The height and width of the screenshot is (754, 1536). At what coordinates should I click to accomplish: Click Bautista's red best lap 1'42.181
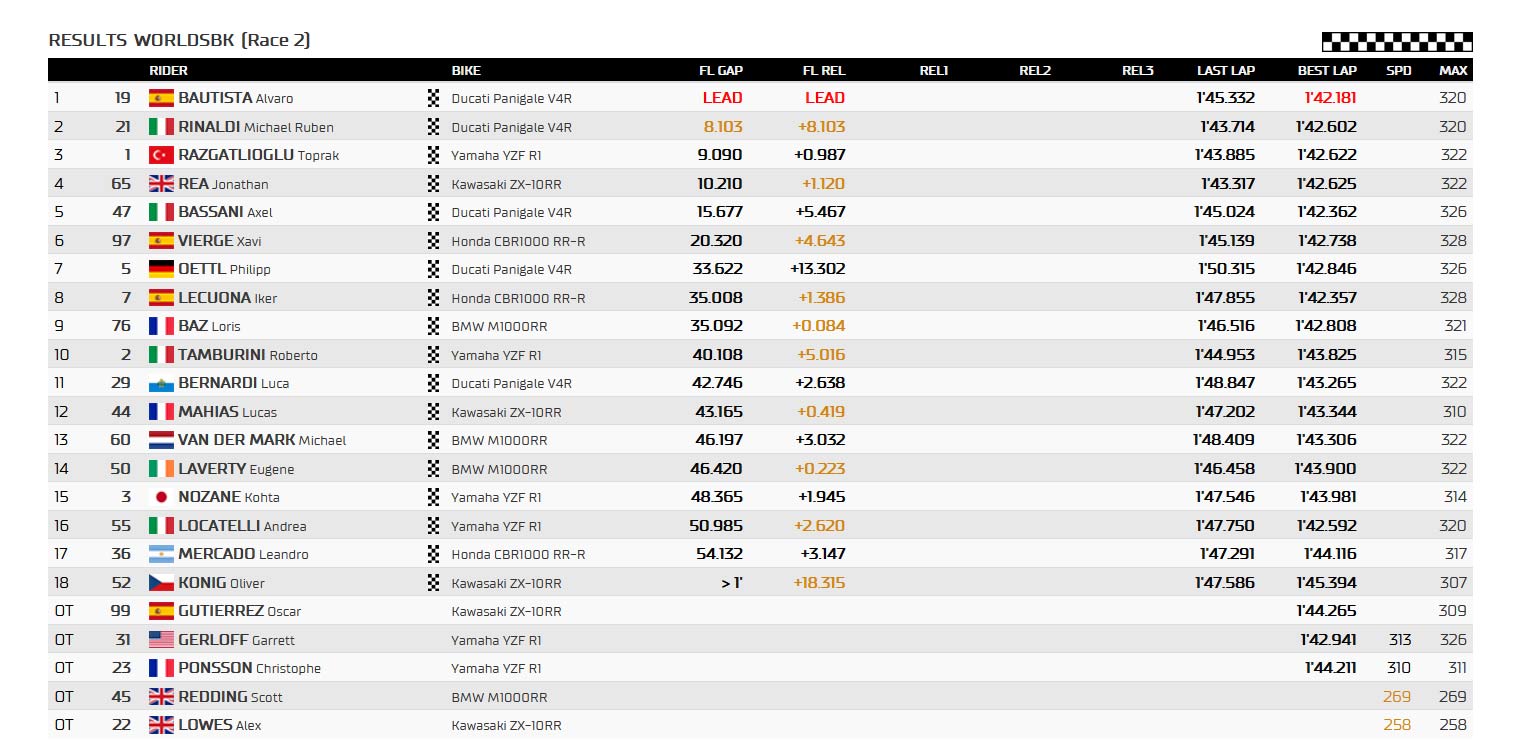(x=1331, y=98)
